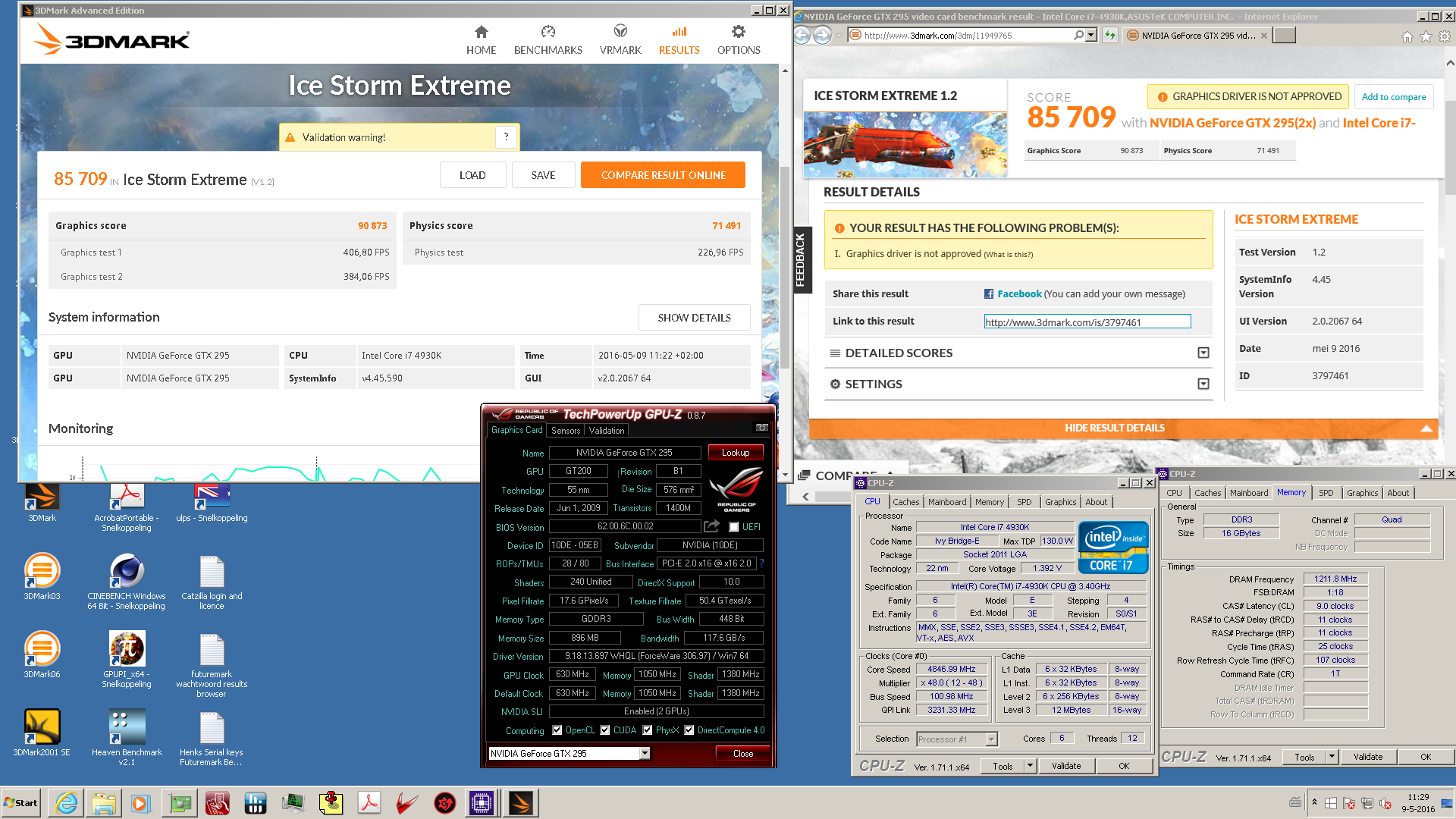
Task: Close the NVIDIA GeForce GTX 295 browser tab
Action: [x=1264, y=36]
